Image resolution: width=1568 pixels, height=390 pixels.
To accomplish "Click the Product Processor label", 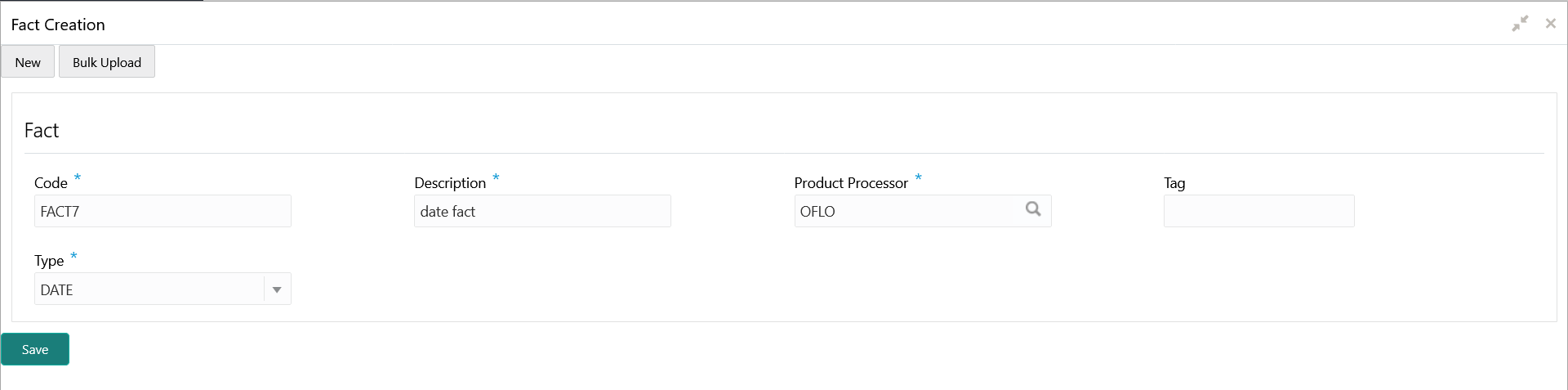I will 851,183.
